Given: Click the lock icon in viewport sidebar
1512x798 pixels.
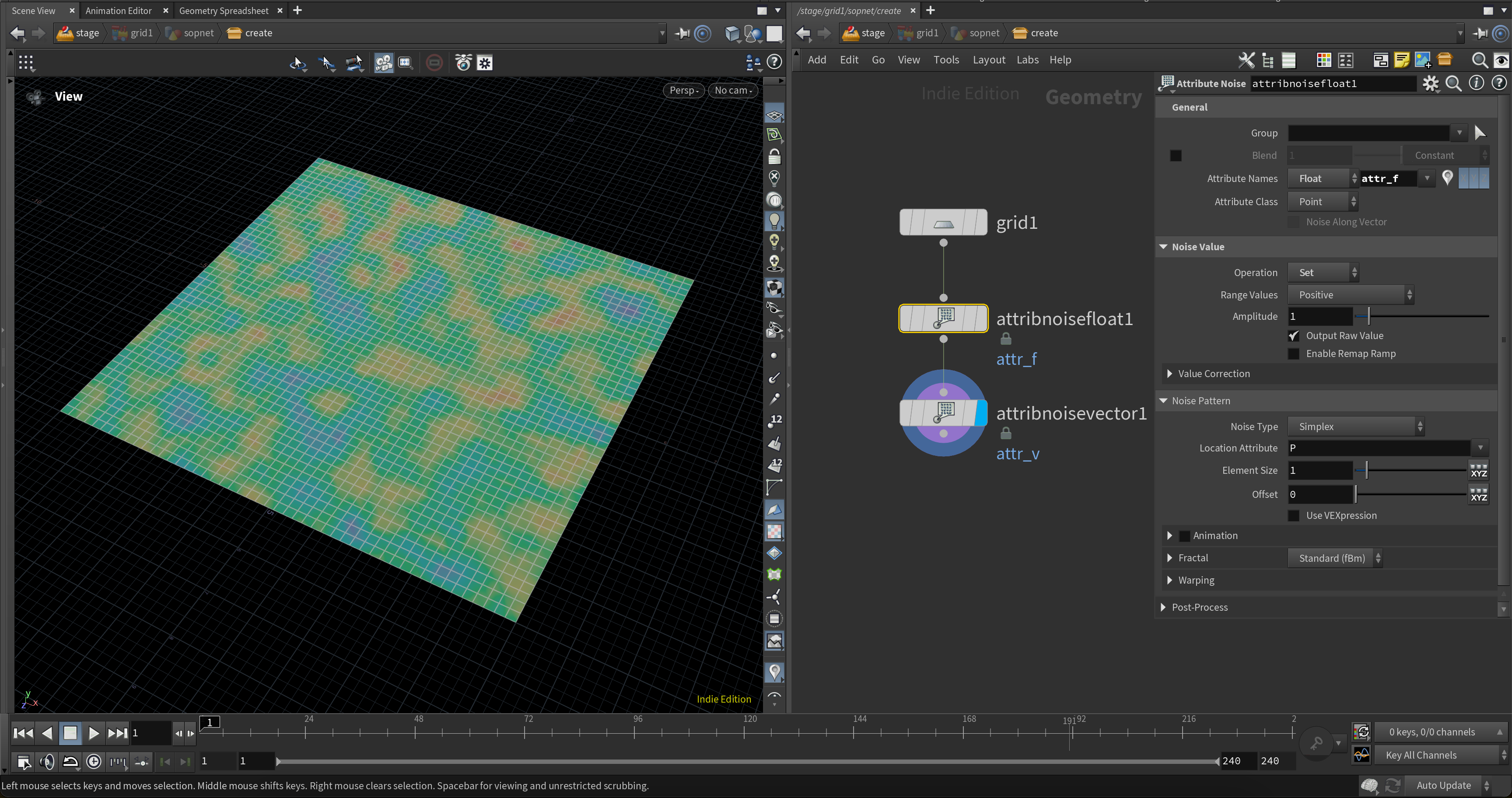Looking at the screenshot, I should click(x=774, y=157).
